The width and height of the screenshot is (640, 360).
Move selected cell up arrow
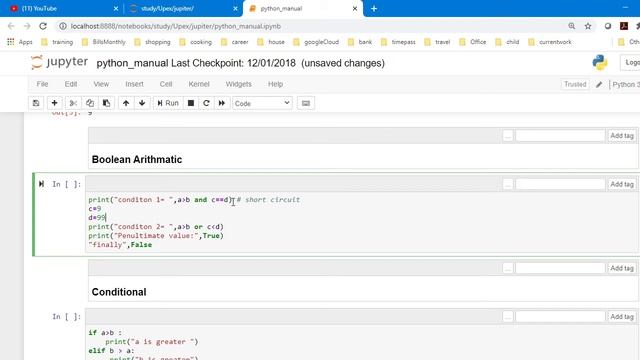(x=126, y=103)
